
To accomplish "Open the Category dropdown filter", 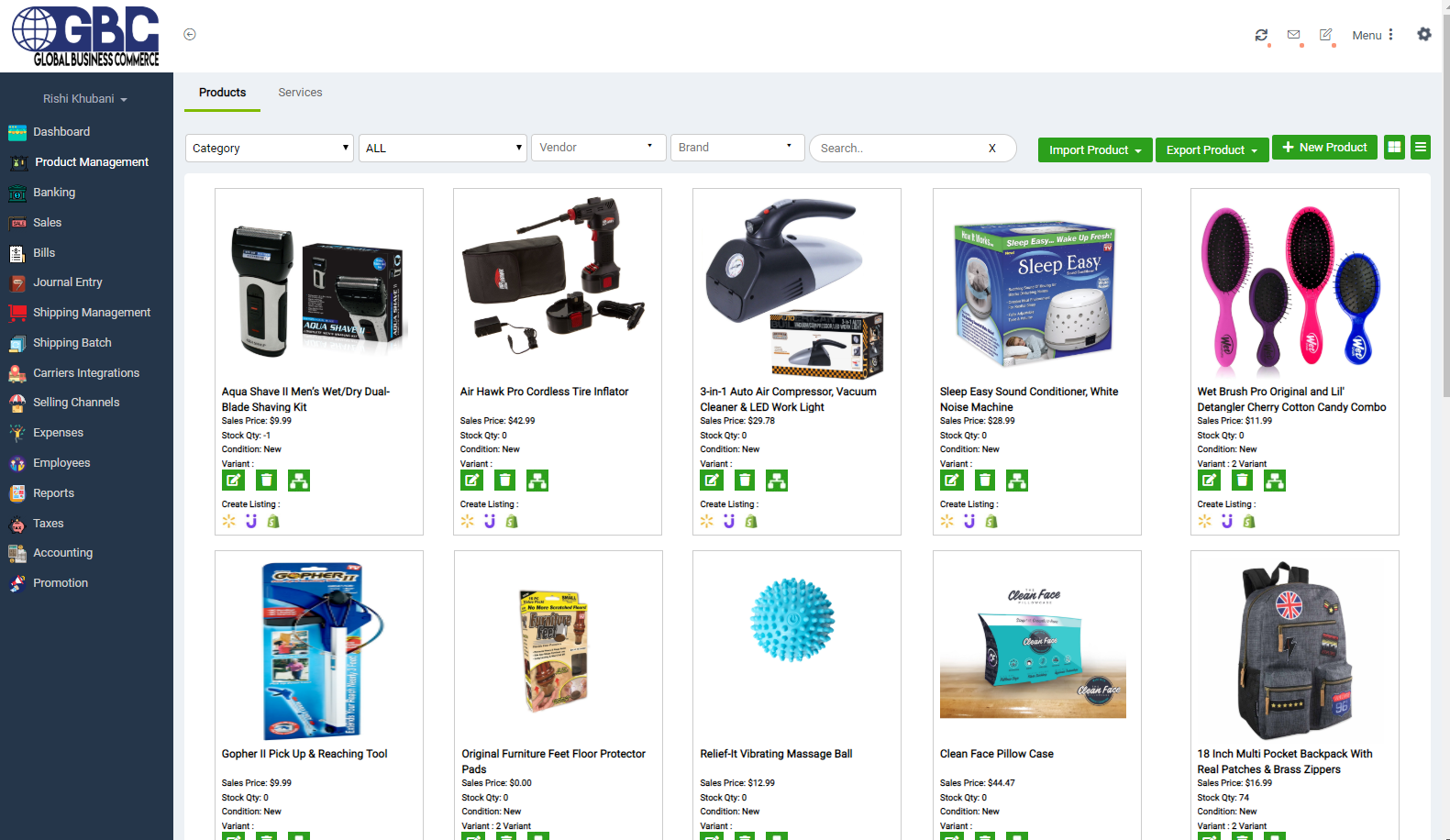I will [270, 148].
